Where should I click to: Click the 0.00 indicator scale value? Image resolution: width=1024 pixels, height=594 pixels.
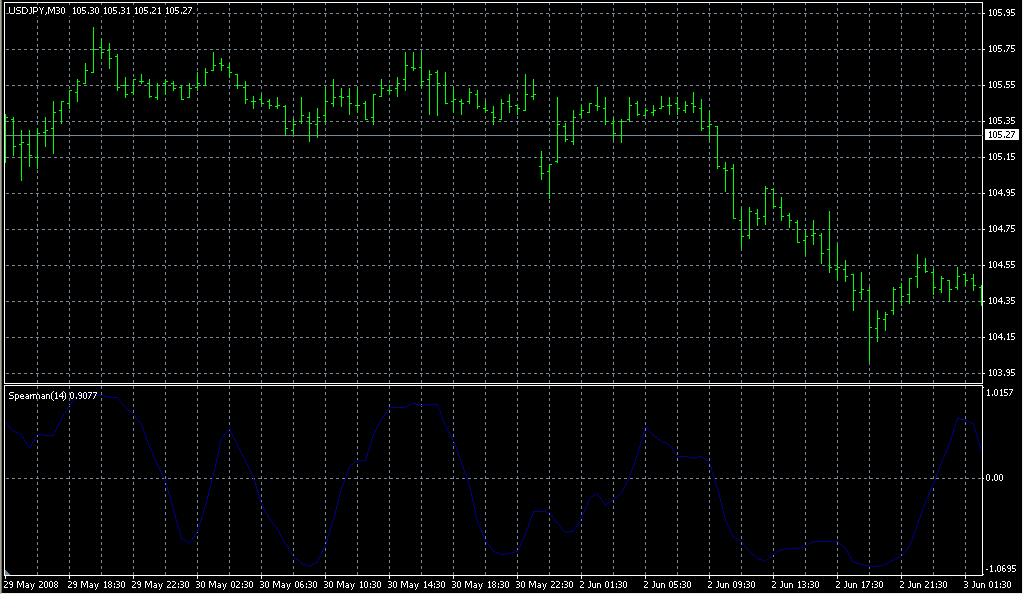(x=997, y=478)
